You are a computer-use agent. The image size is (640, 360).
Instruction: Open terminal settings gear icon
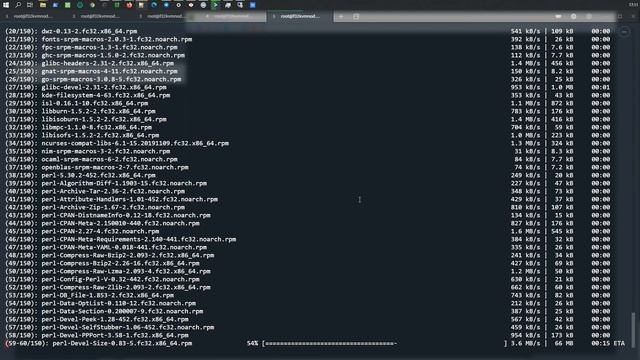pos(573,16)
